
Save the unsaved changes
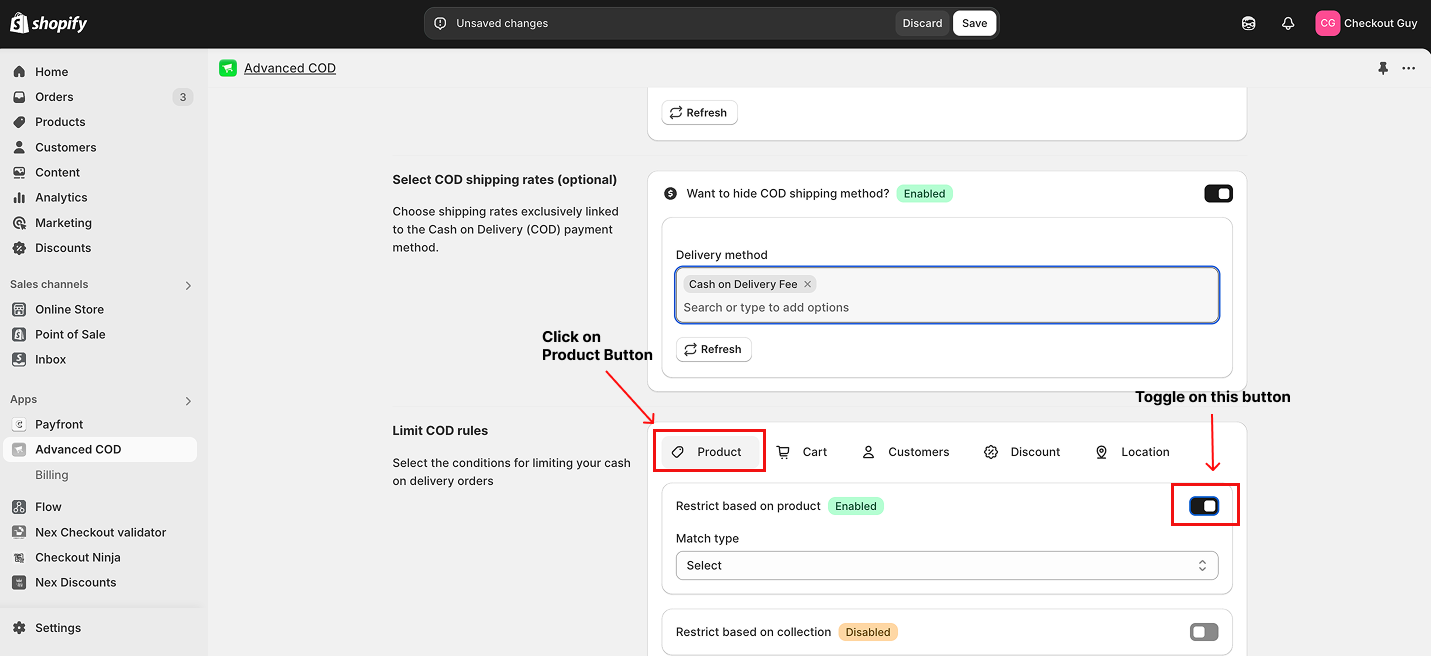(974, 23)
